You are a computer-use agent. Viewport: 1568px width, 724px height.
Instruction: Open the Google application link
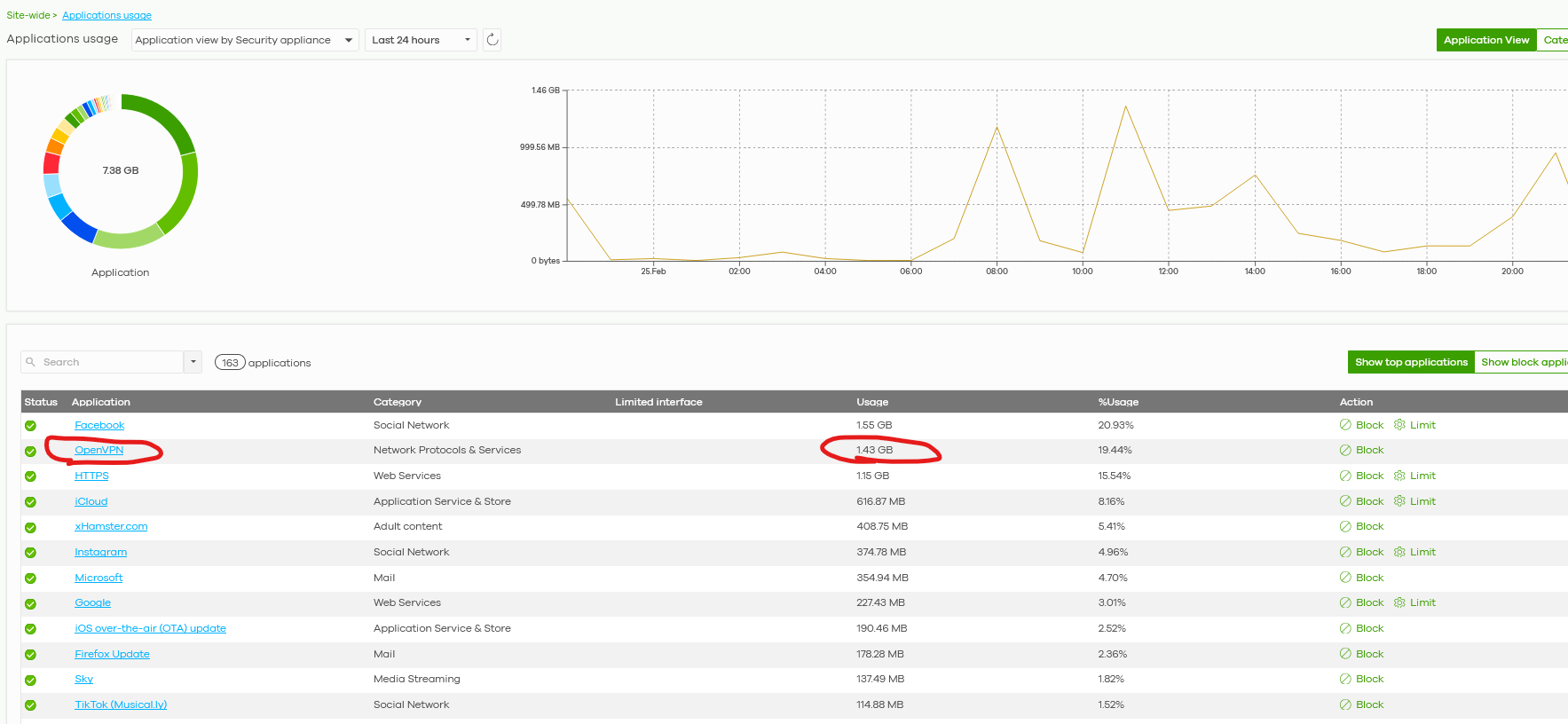(x=92, y=602)
